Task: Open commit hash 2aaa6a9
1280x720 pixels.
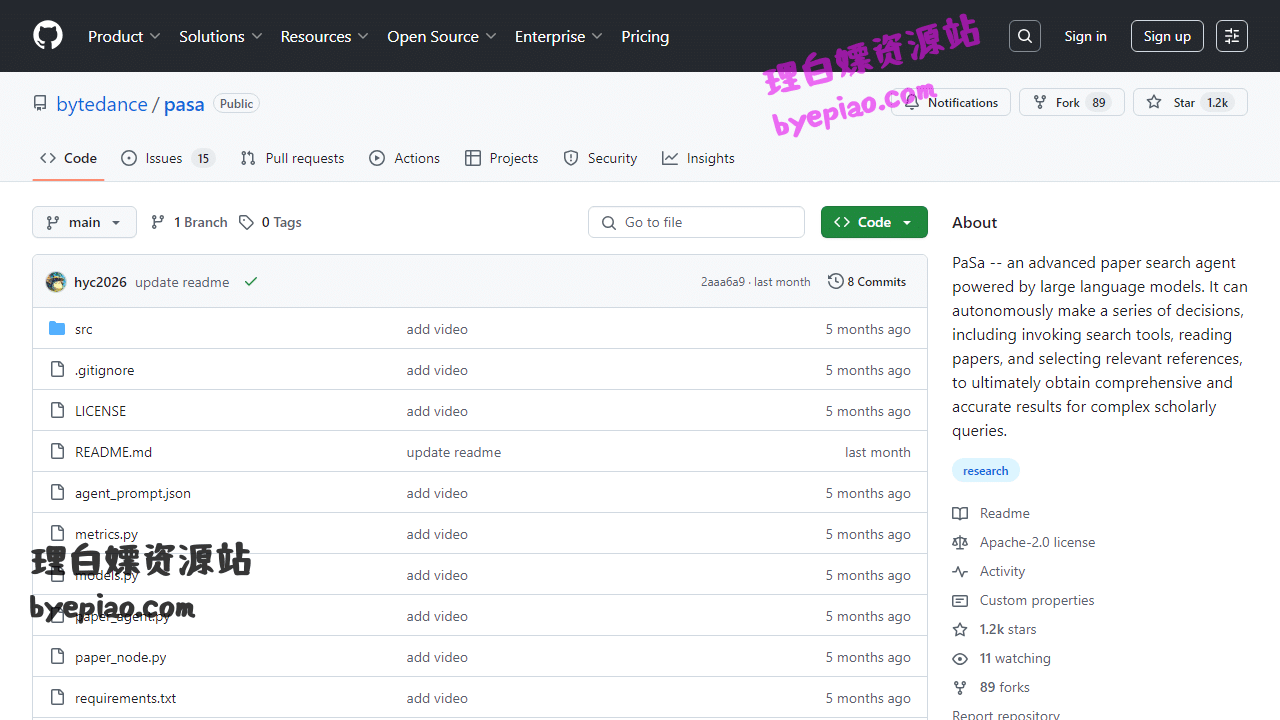Action: click(x=723, y=282)
